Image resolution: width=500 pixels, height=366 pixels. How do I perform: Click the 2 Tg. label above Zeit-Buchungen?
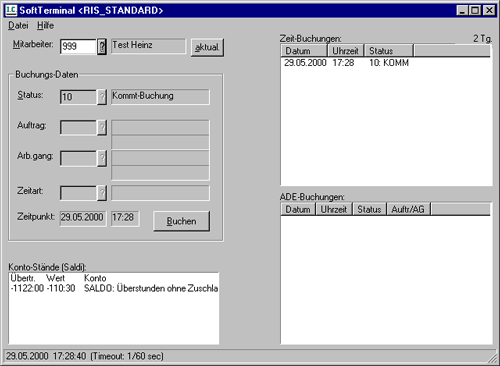(x=482, y=39)
